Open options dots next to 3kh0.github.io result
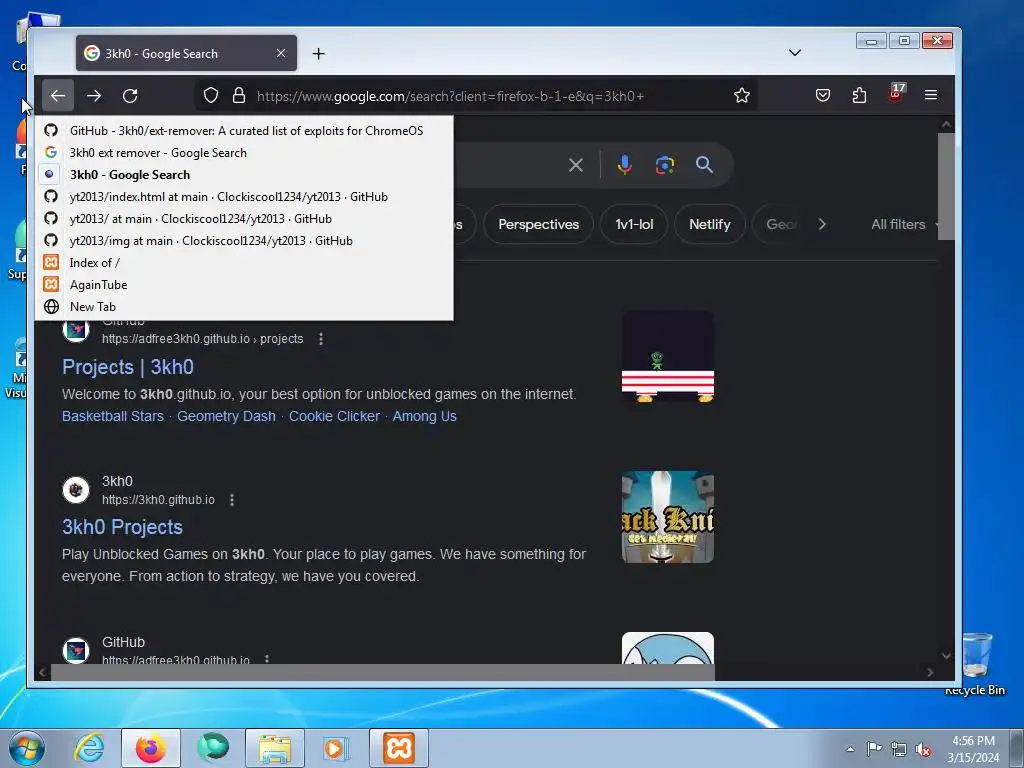The image size is (1024, 768). pos(232,500)
